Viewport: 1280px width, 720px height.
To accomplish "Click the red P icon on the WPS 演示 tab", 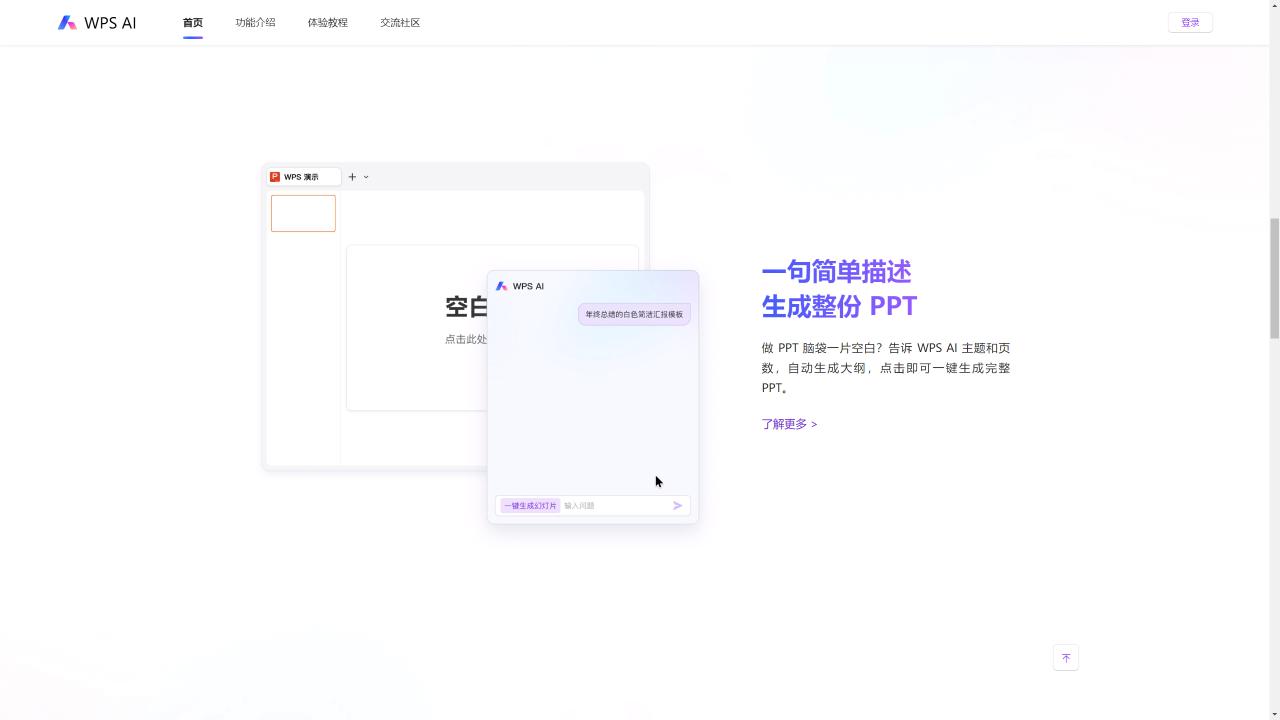I will 275,177.
